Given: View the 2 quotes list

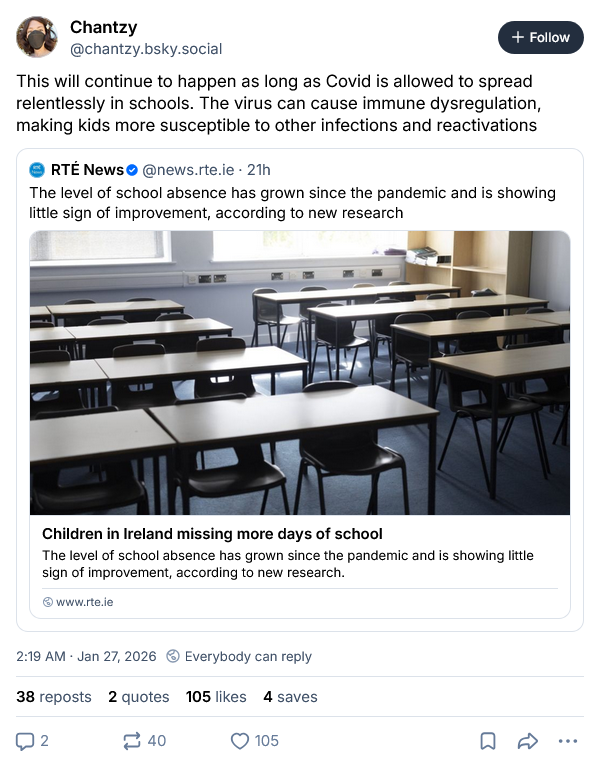Looking at the screenshot, I should (138, 697).
